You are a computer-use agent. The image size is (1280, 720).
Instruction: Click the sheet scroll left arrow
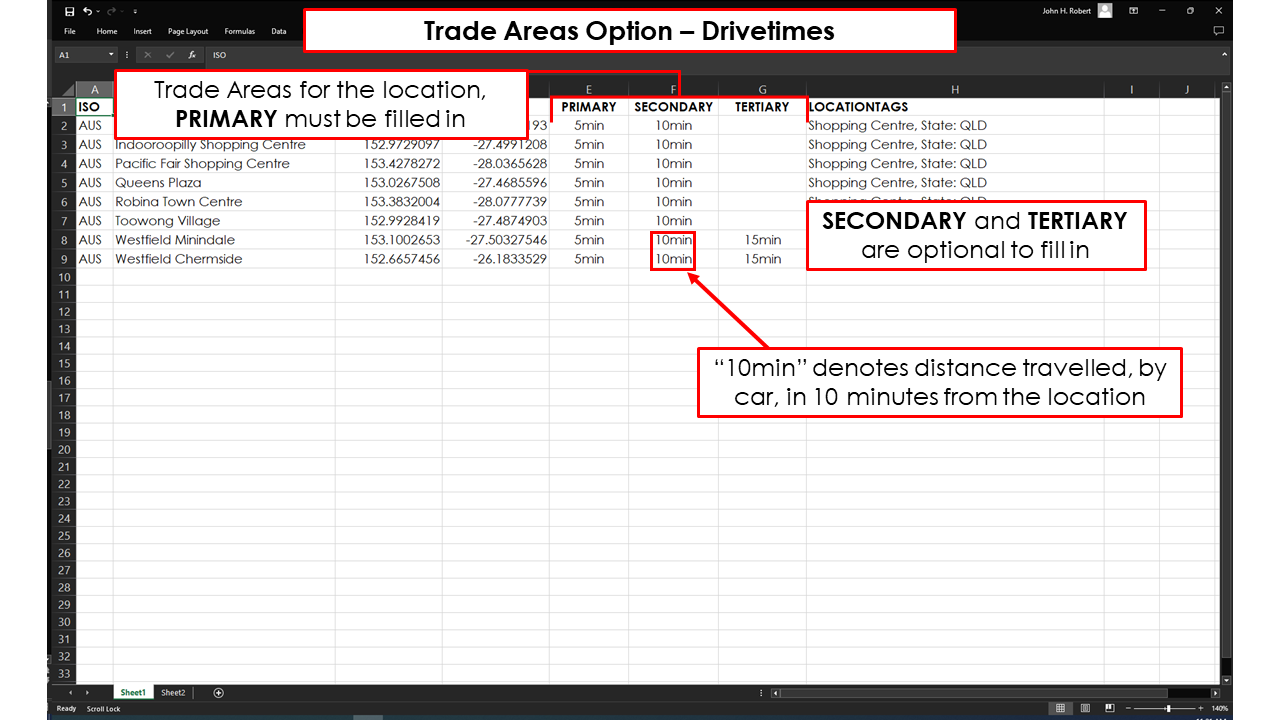click(70, 692)
